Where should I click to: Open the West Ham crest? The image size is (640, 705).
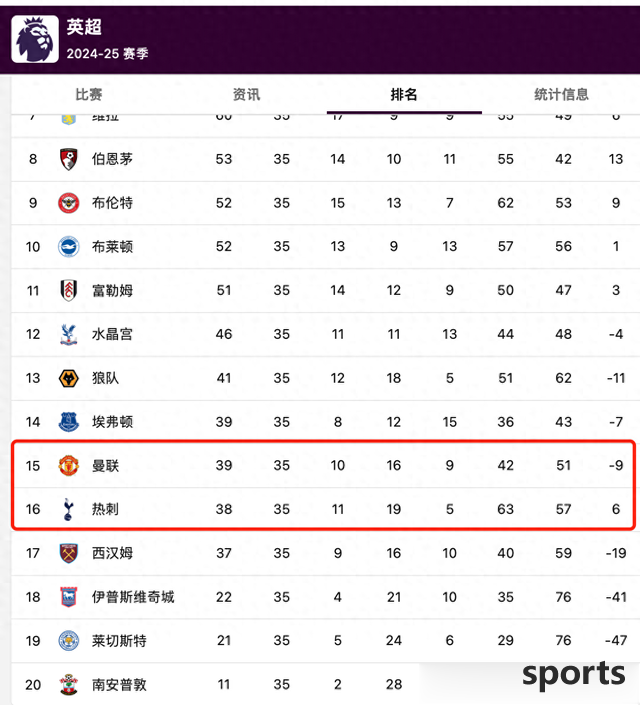[x=69, y=553]
